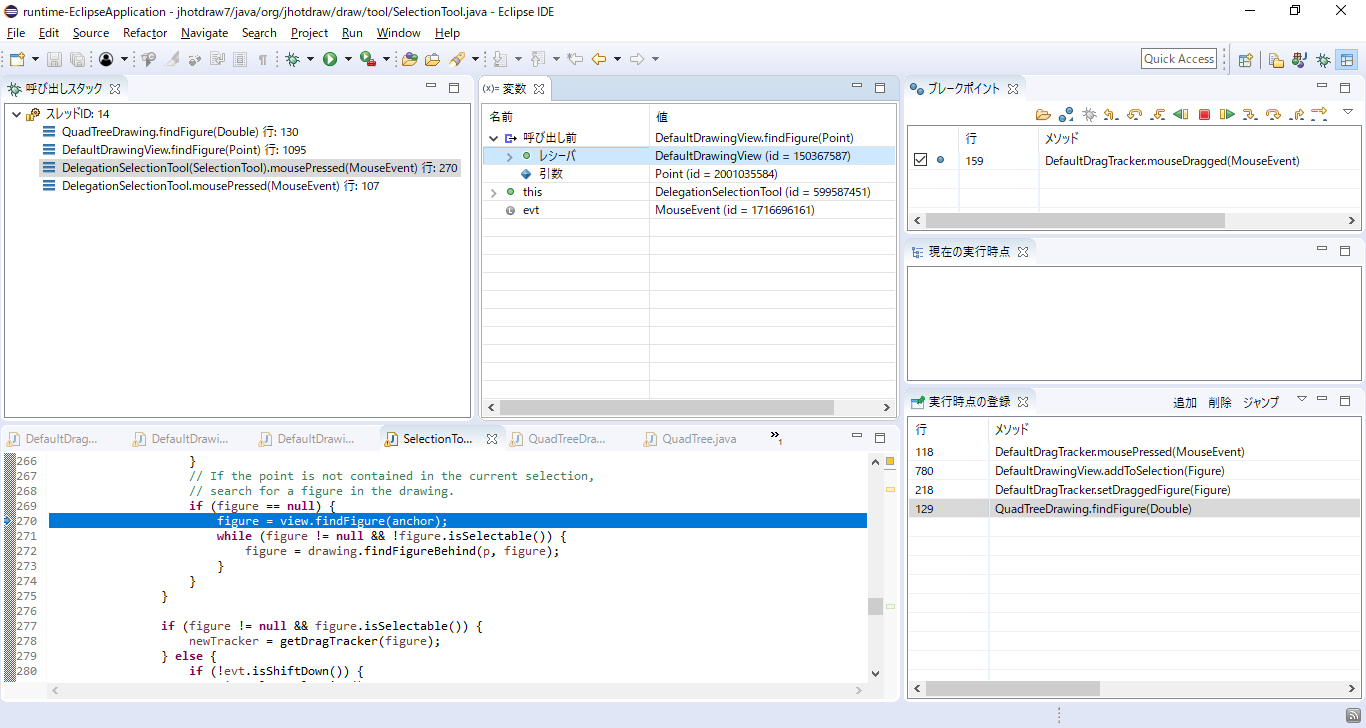Click line number 277 in editor
This screenshot has height=728, width=1366.
click(26, 626)
